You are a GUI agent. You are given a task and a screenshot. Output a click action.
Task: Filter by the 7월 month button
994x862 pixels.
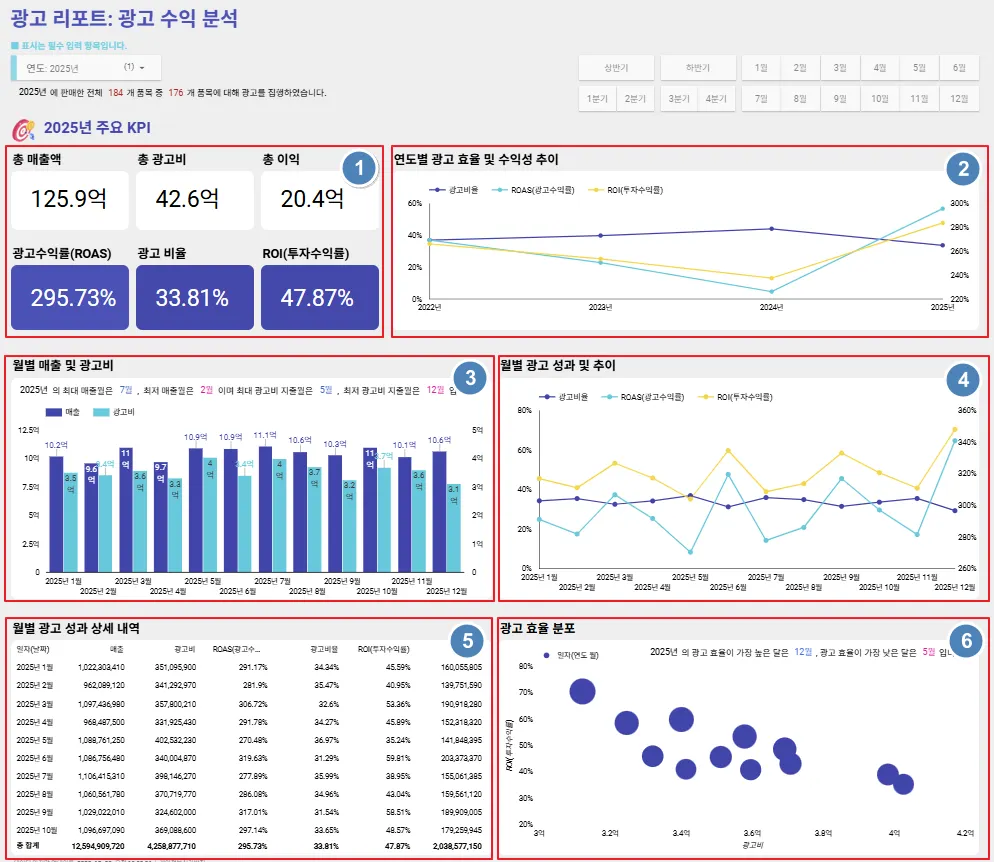pos(761,99)
